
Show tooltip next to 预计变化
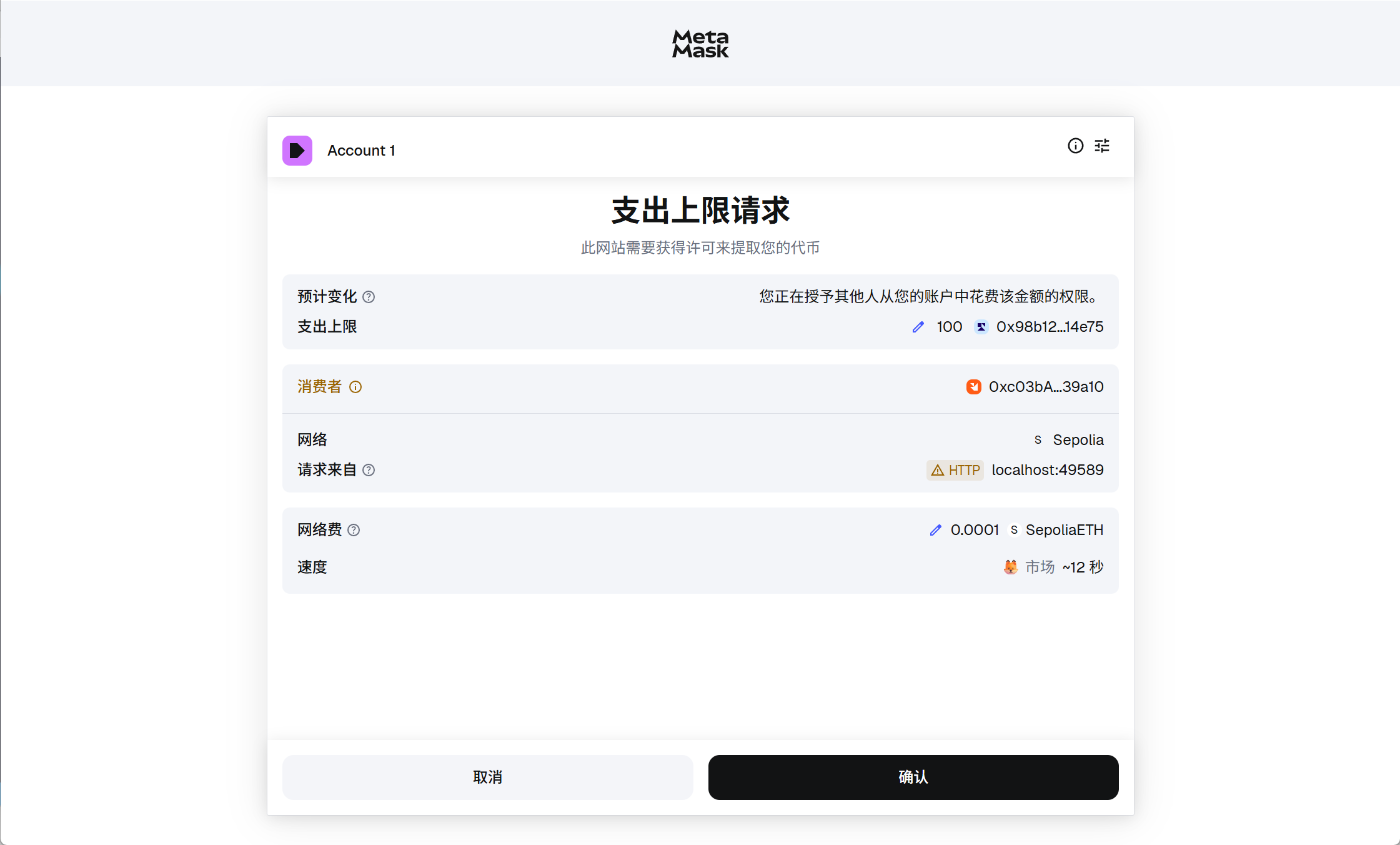[369, 297]
